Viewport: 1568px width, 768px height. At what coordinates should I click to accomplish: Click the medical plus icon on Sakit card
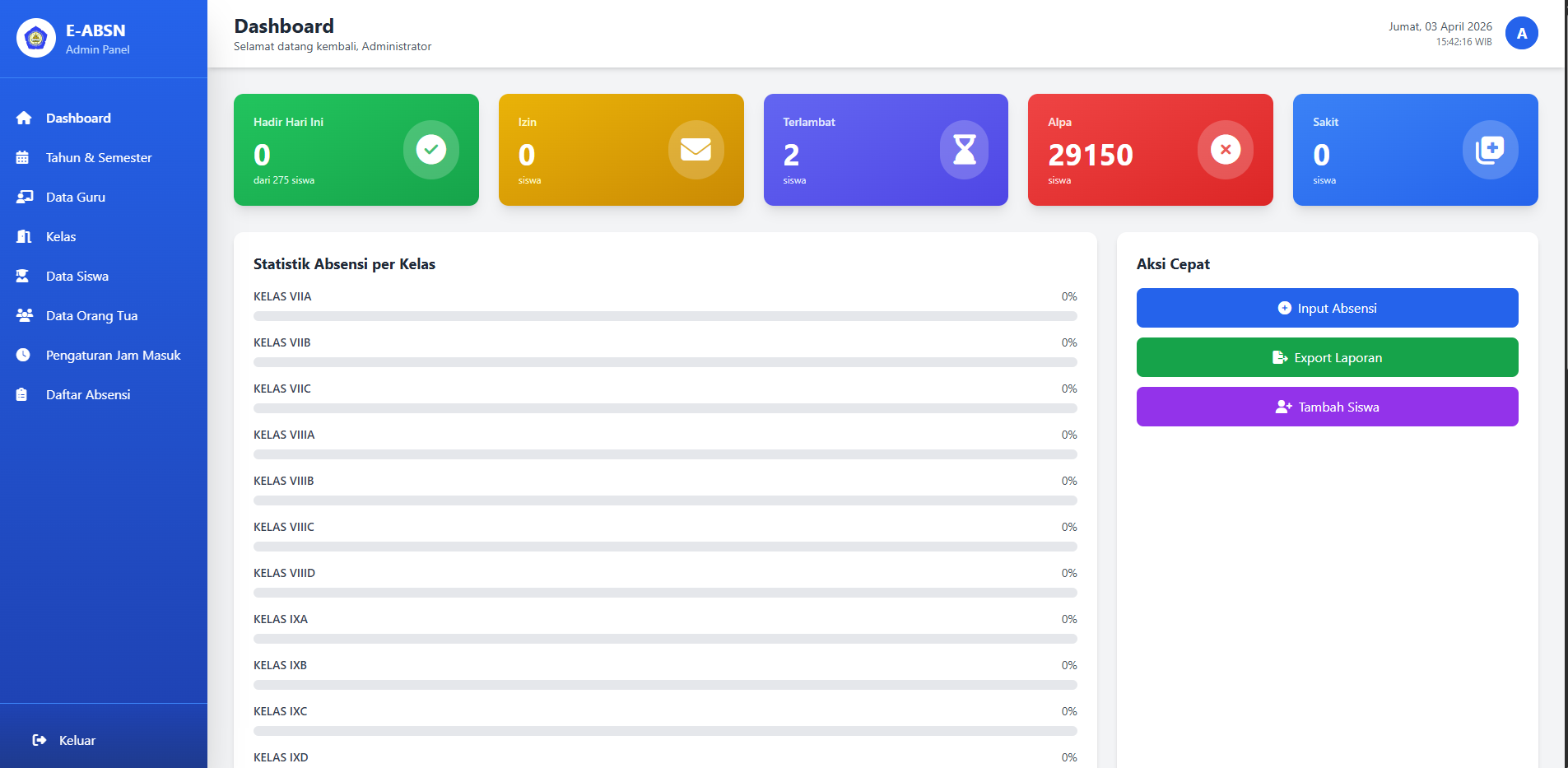(x=1490, y=149)
